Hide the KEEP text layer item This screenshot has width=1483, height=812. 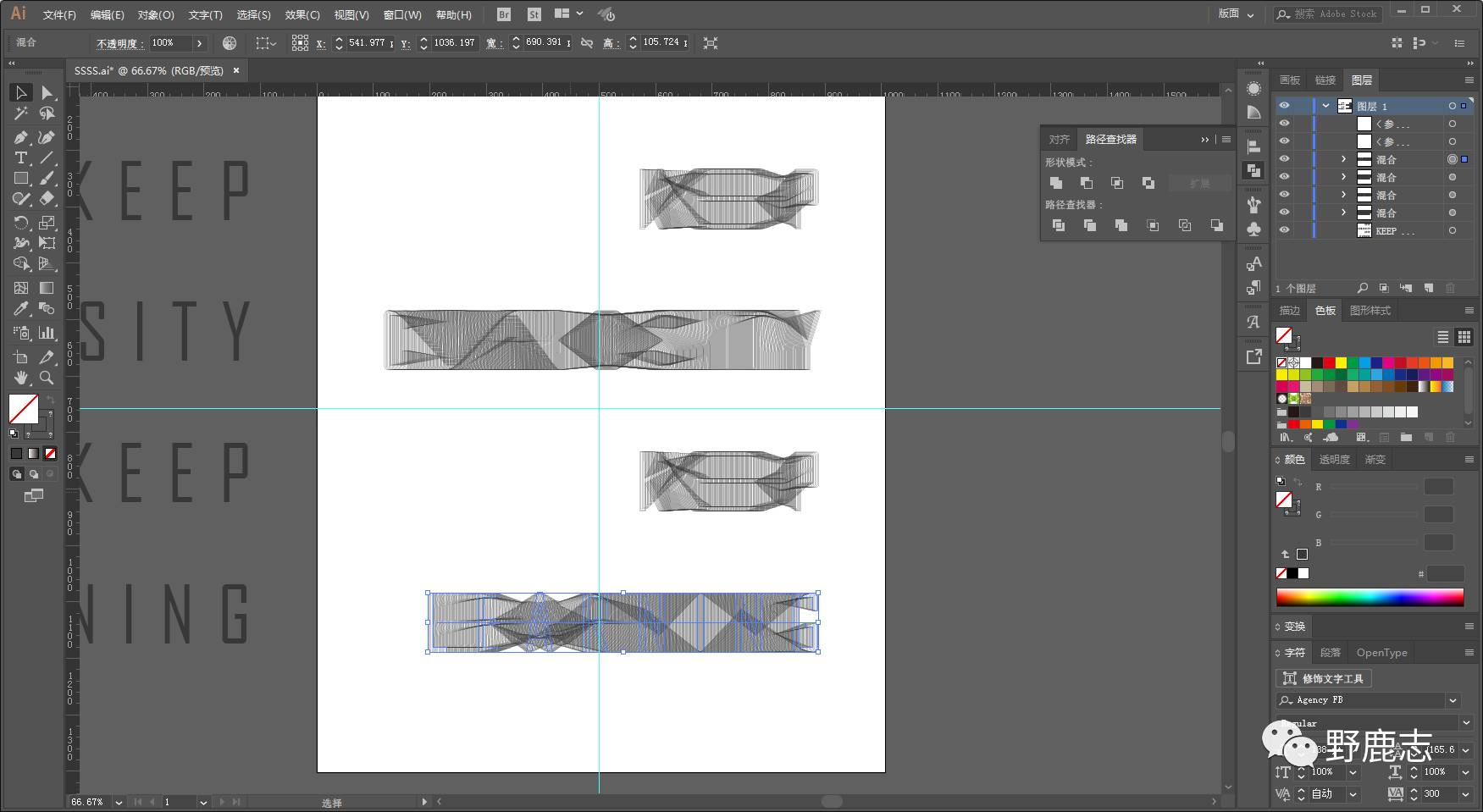tap(1284, 230)
